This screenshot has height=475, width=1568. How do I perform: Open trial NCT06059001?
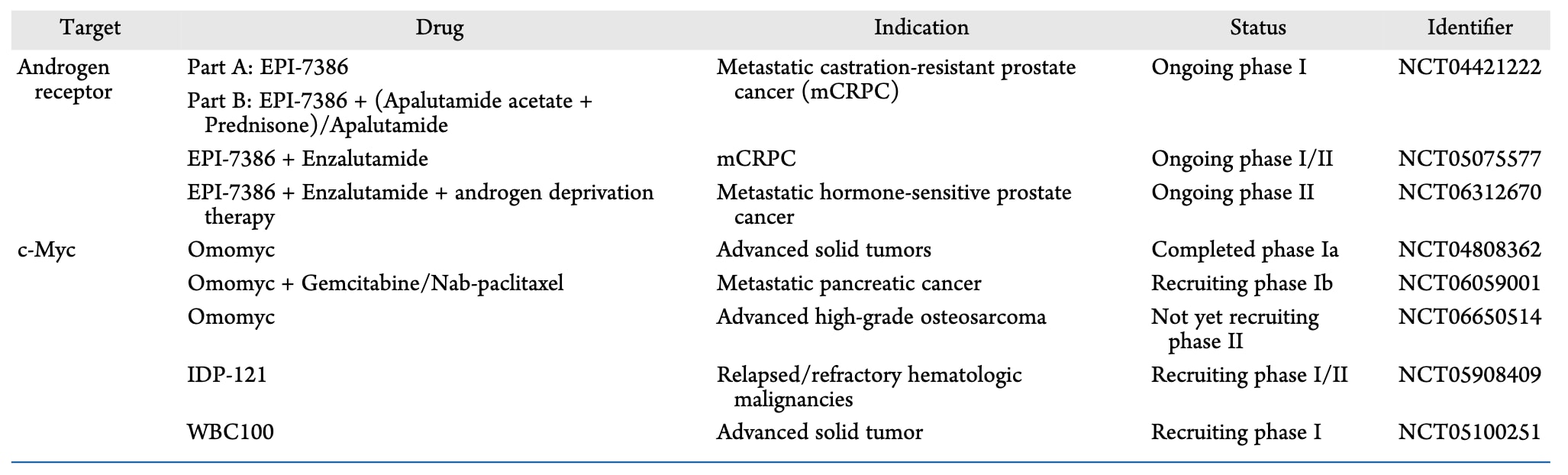tap(1469, 283)
